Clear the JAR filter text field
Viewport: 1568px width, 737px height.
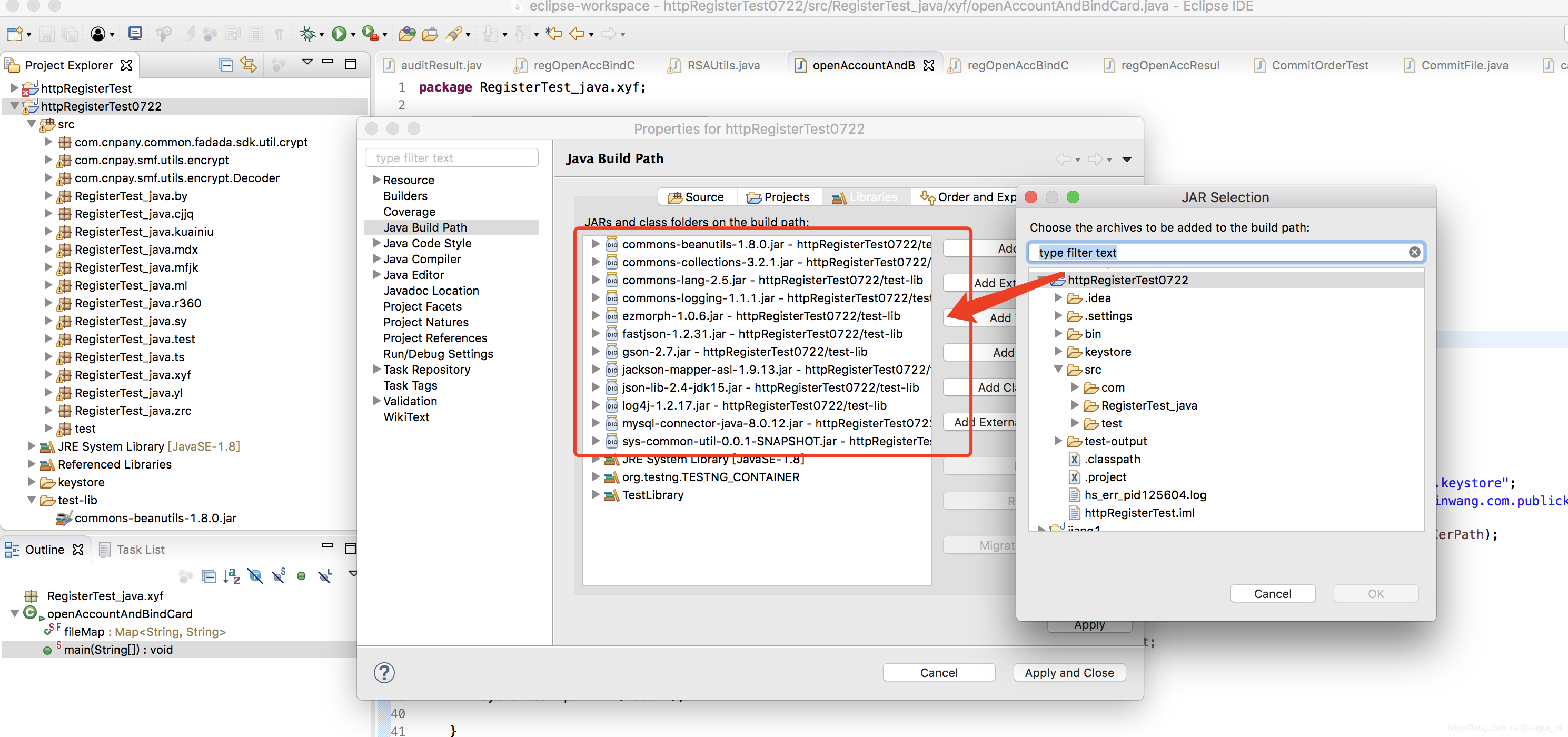pyautogui.click(x=1414, y=253)
